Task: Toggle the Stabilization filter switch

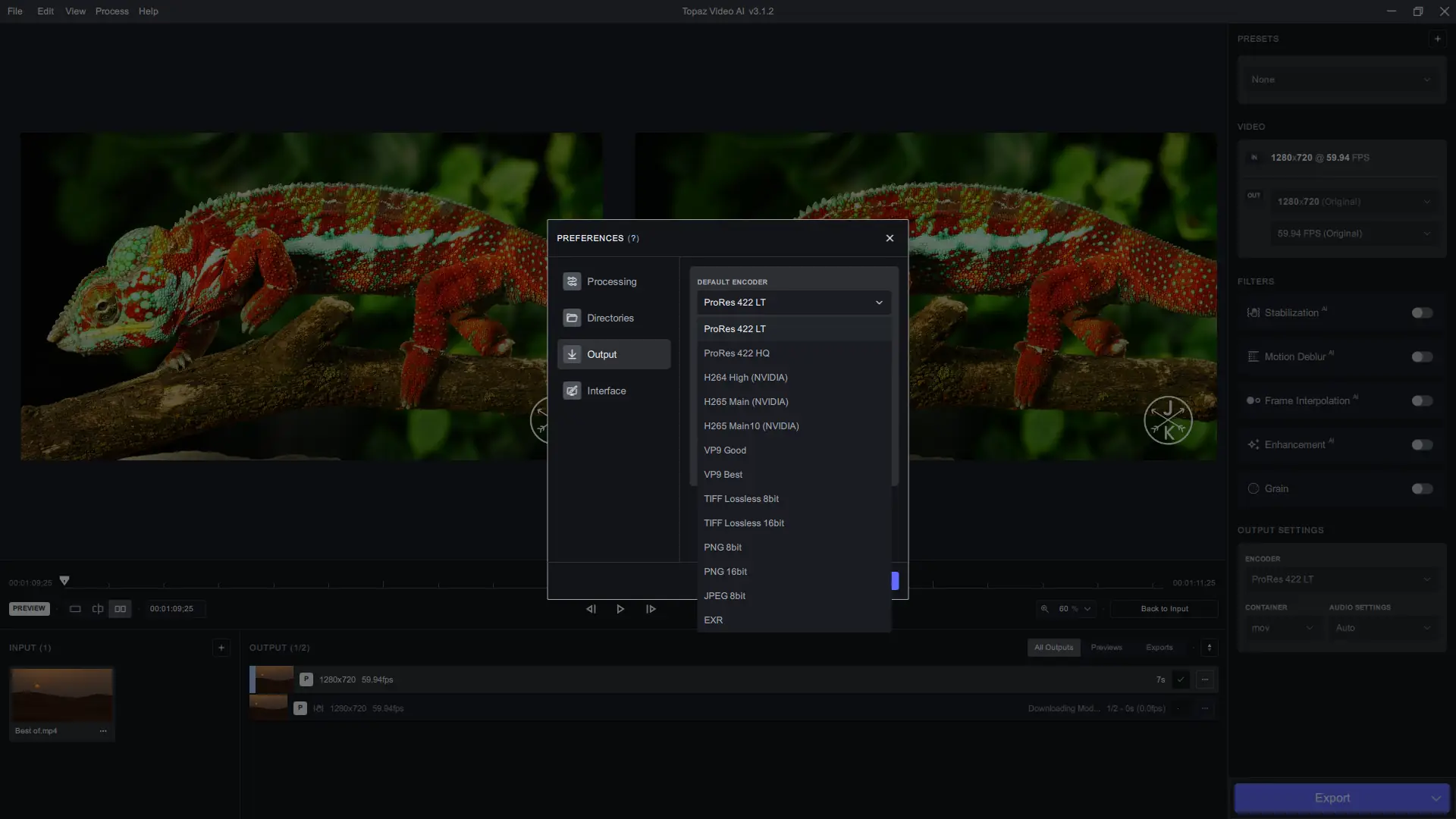Action: click(1422, 313)
